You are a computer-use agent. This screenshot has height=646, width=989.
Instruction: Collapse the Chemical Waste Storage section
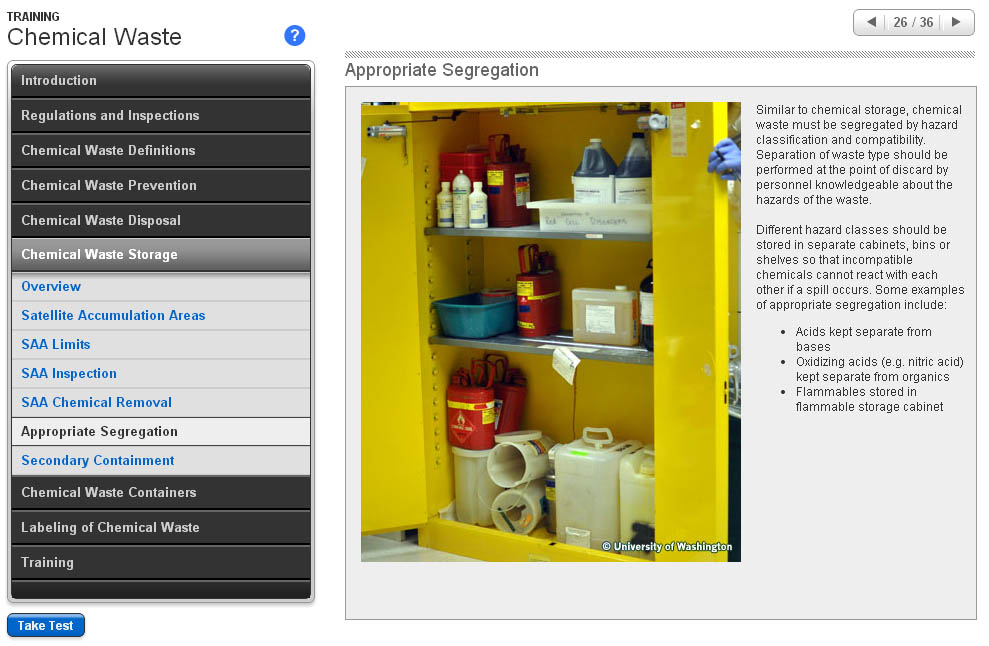pos(160,255)
